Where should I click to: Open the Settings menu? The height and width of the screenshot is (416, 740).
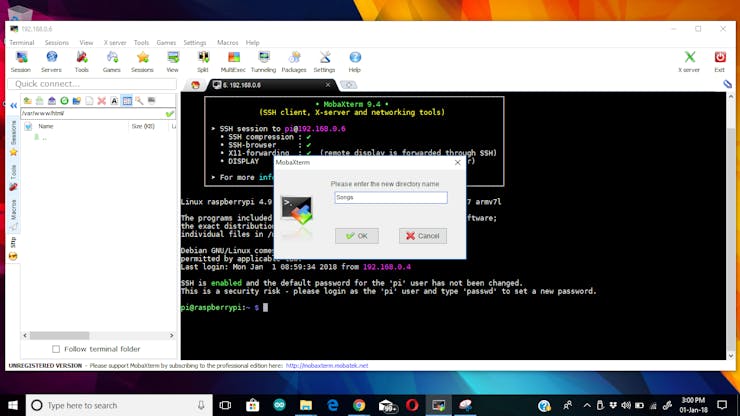(x=195, y=42)
